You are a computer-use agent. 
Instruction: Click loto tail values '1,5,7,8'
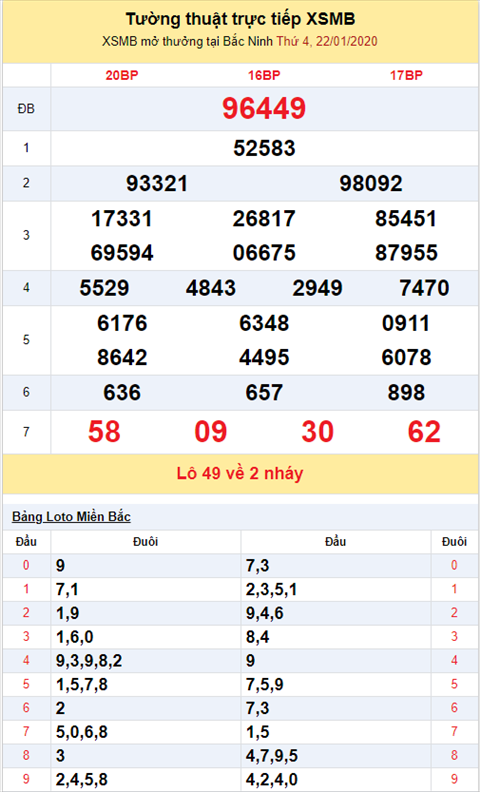[x=81, y=685]
